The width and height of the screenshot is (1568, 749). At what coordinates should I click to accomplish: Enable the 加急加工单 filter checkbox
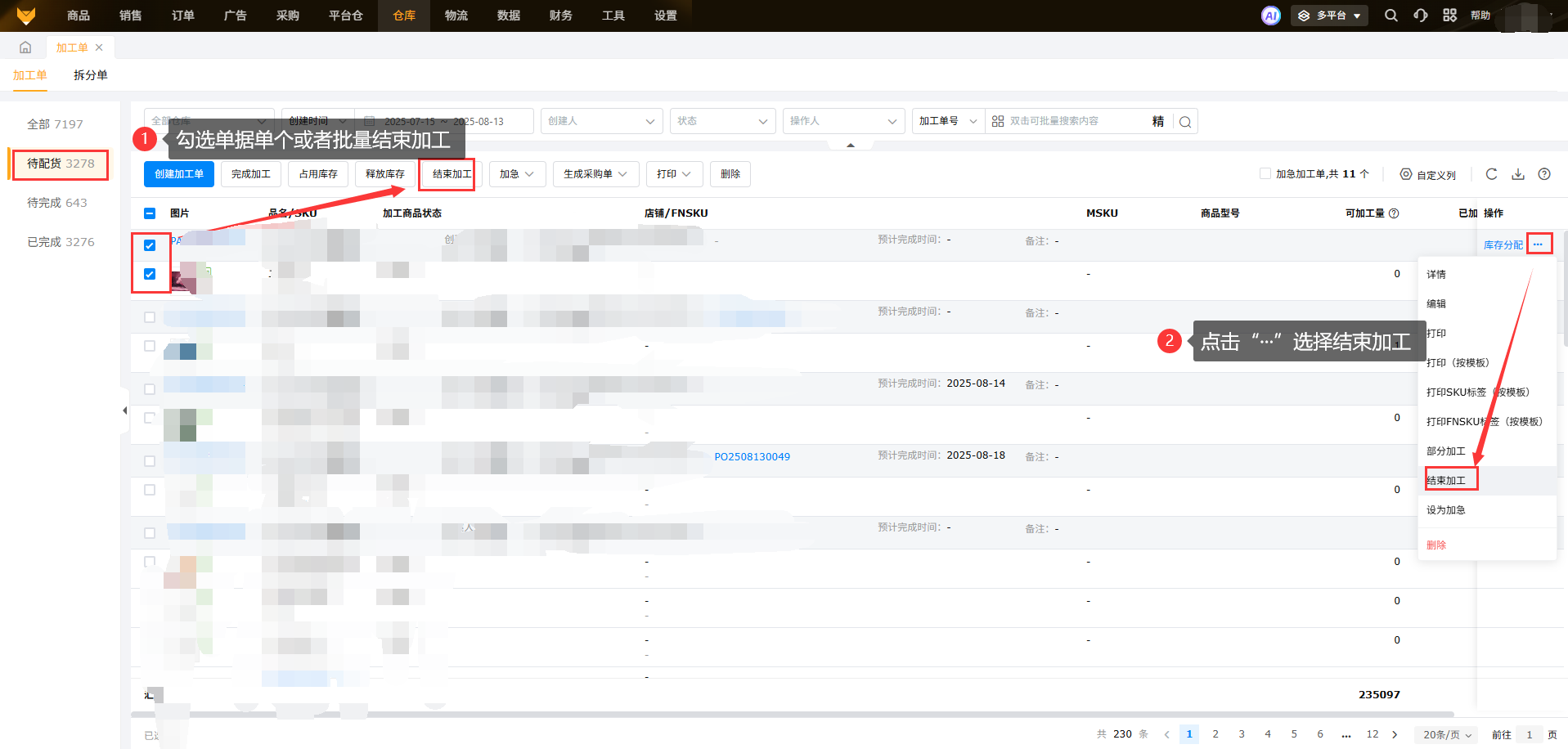tap(1265, 173)
